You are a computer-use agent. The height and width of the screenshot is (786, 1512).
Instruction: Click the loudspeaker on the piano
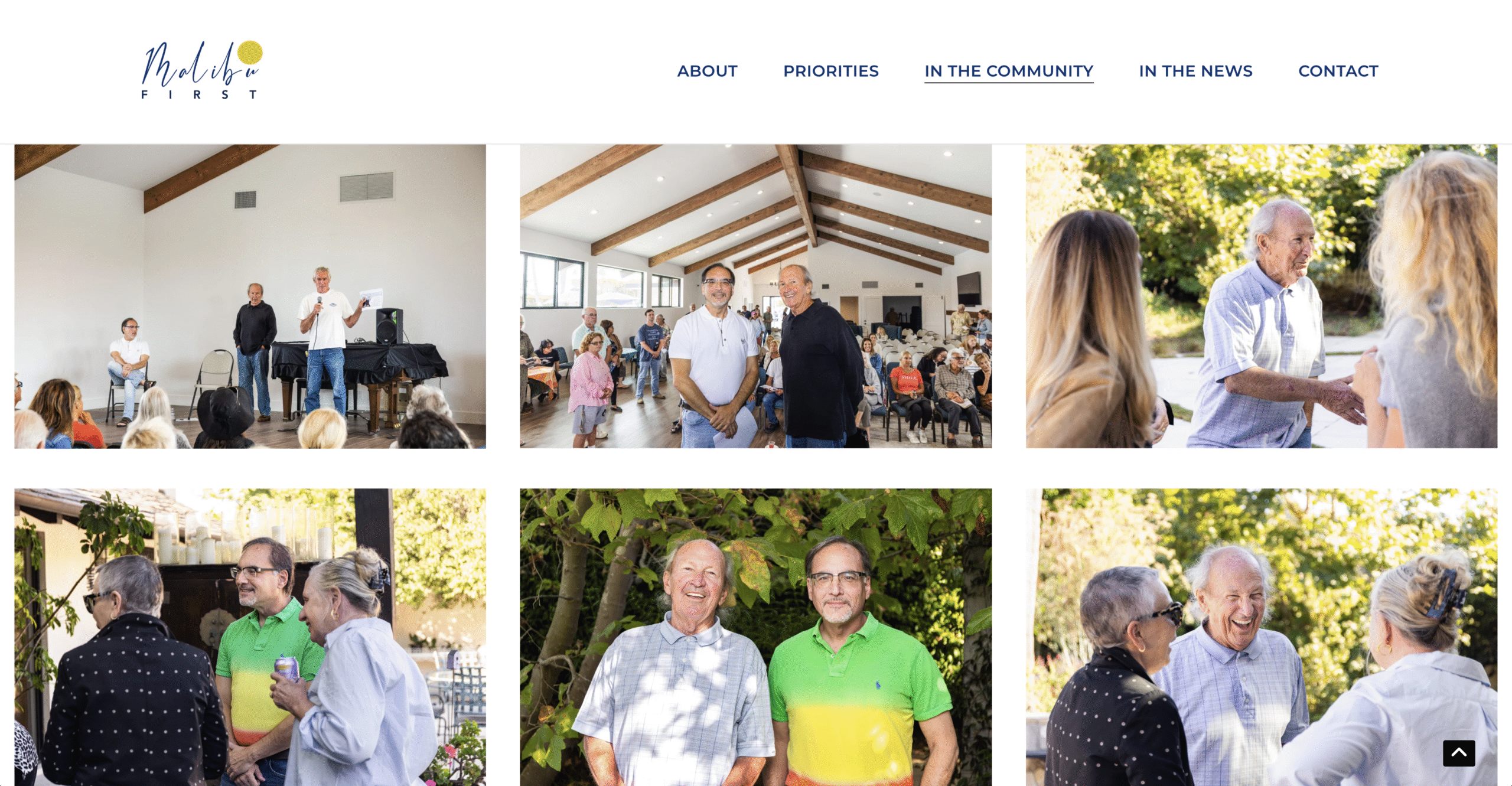coord(389,326)
